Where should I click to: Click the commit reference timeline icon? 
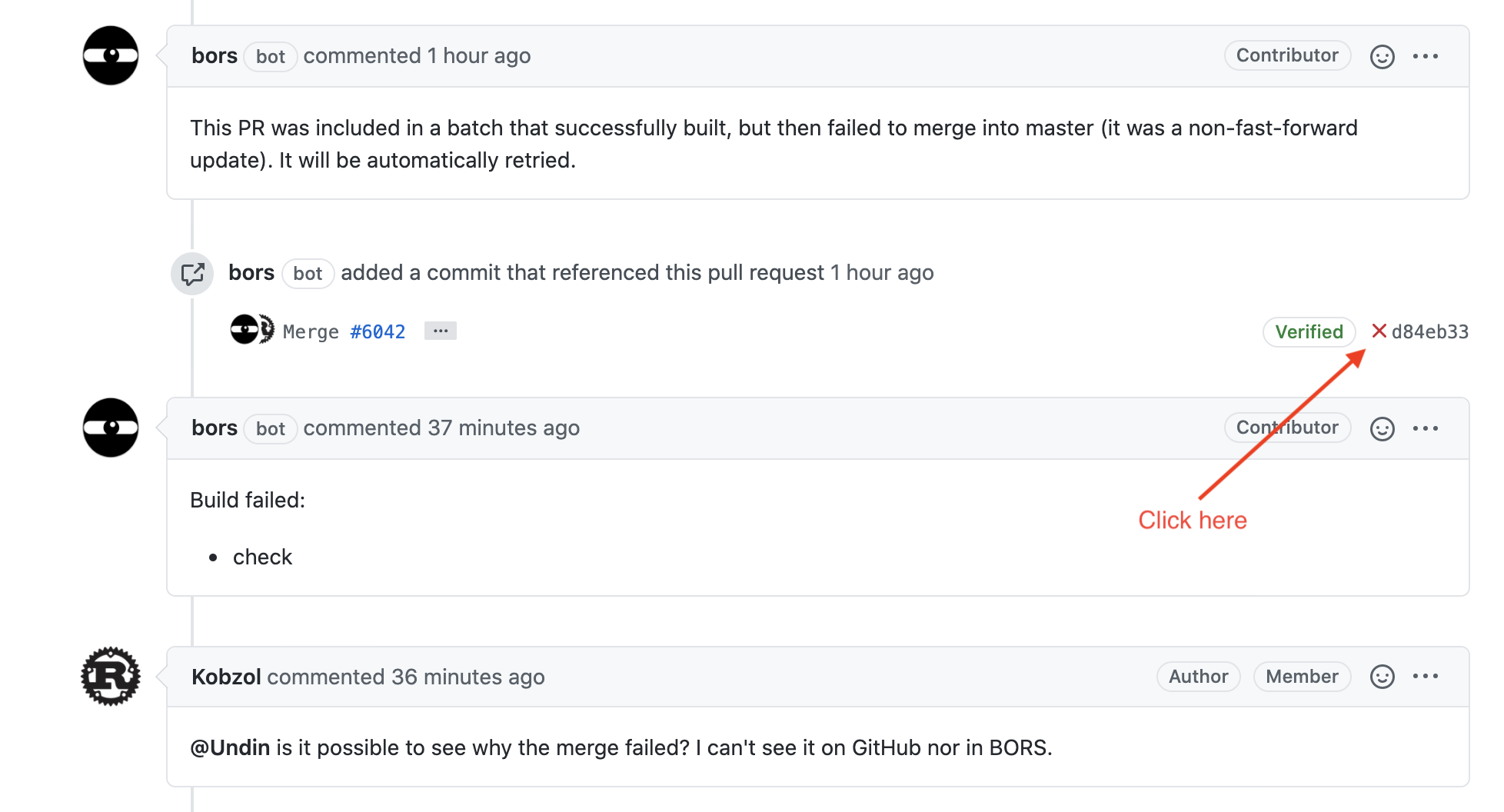[192, 274]
